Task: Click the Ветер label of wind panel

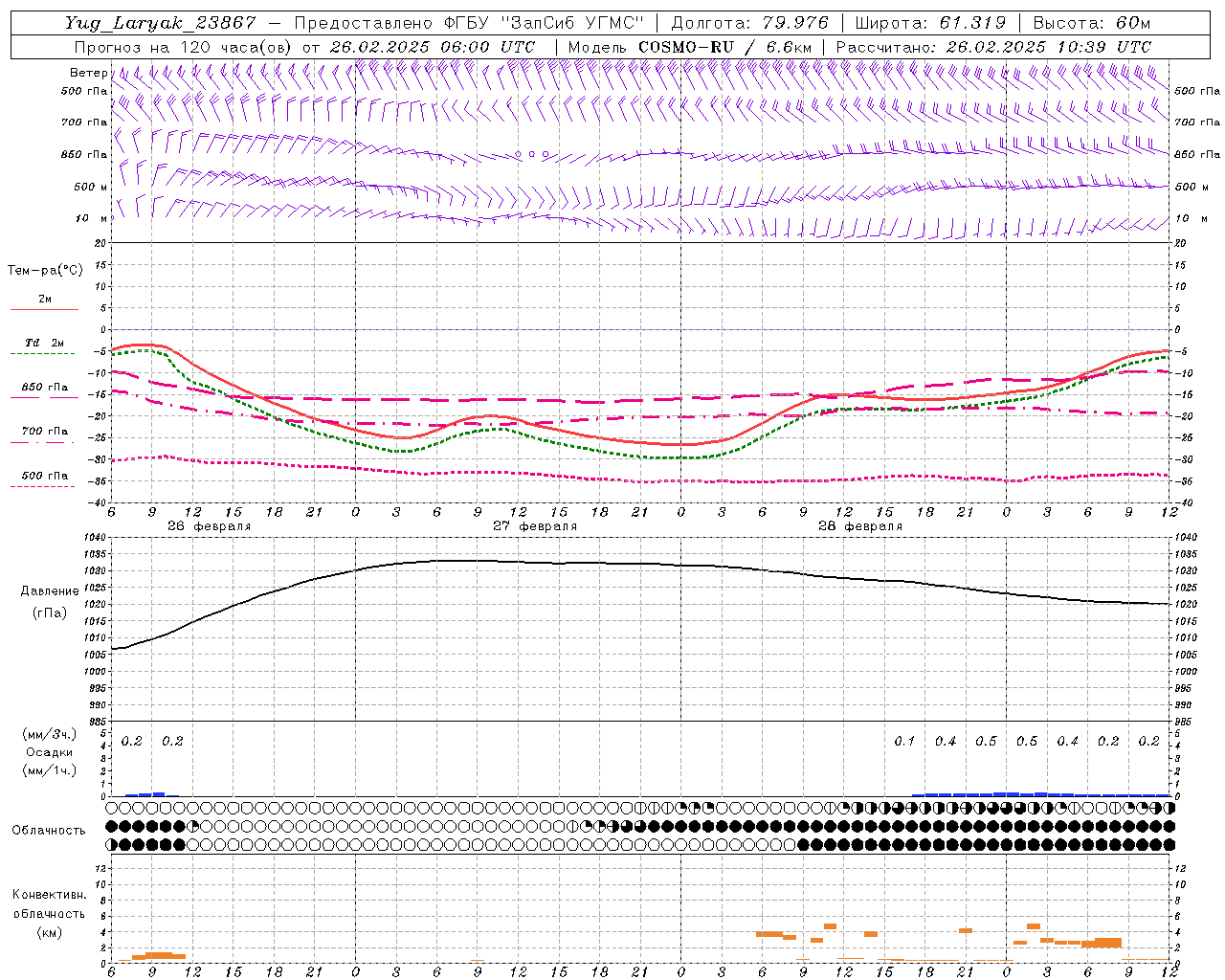Action: pos(88,73)
